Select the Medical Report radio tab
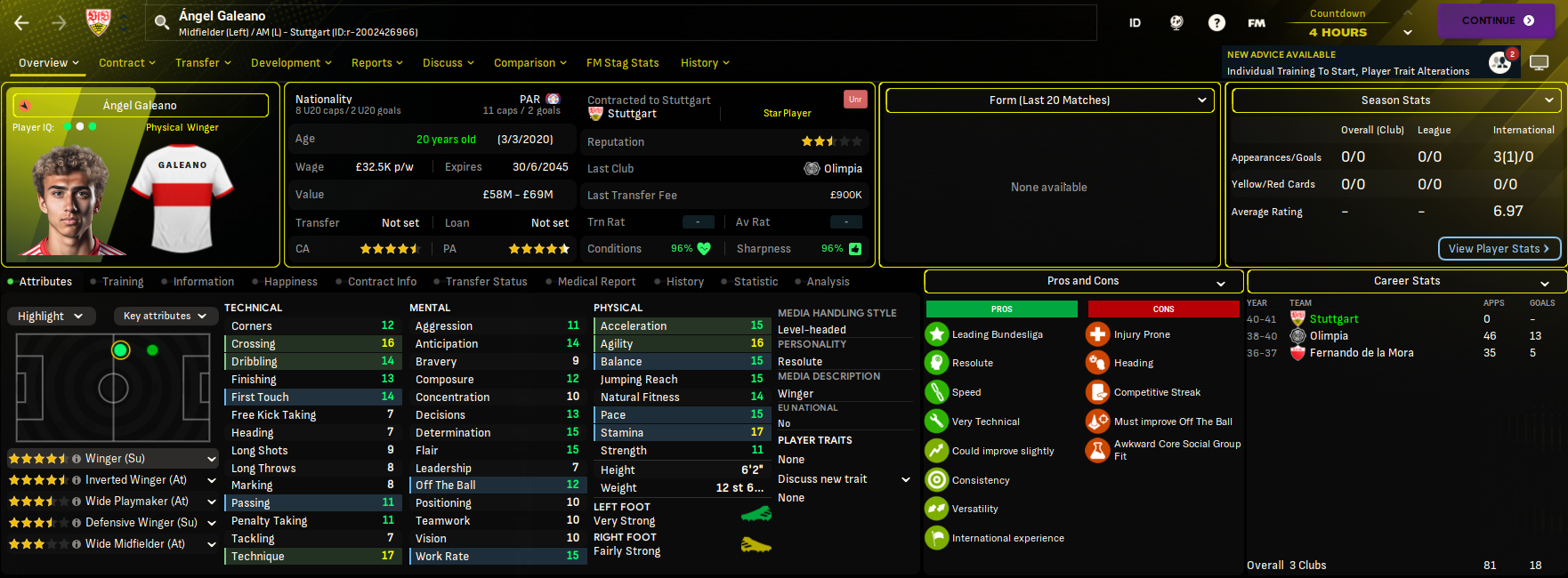Image resolution: width=1568 pixels, height=578 pixels. 596,282
